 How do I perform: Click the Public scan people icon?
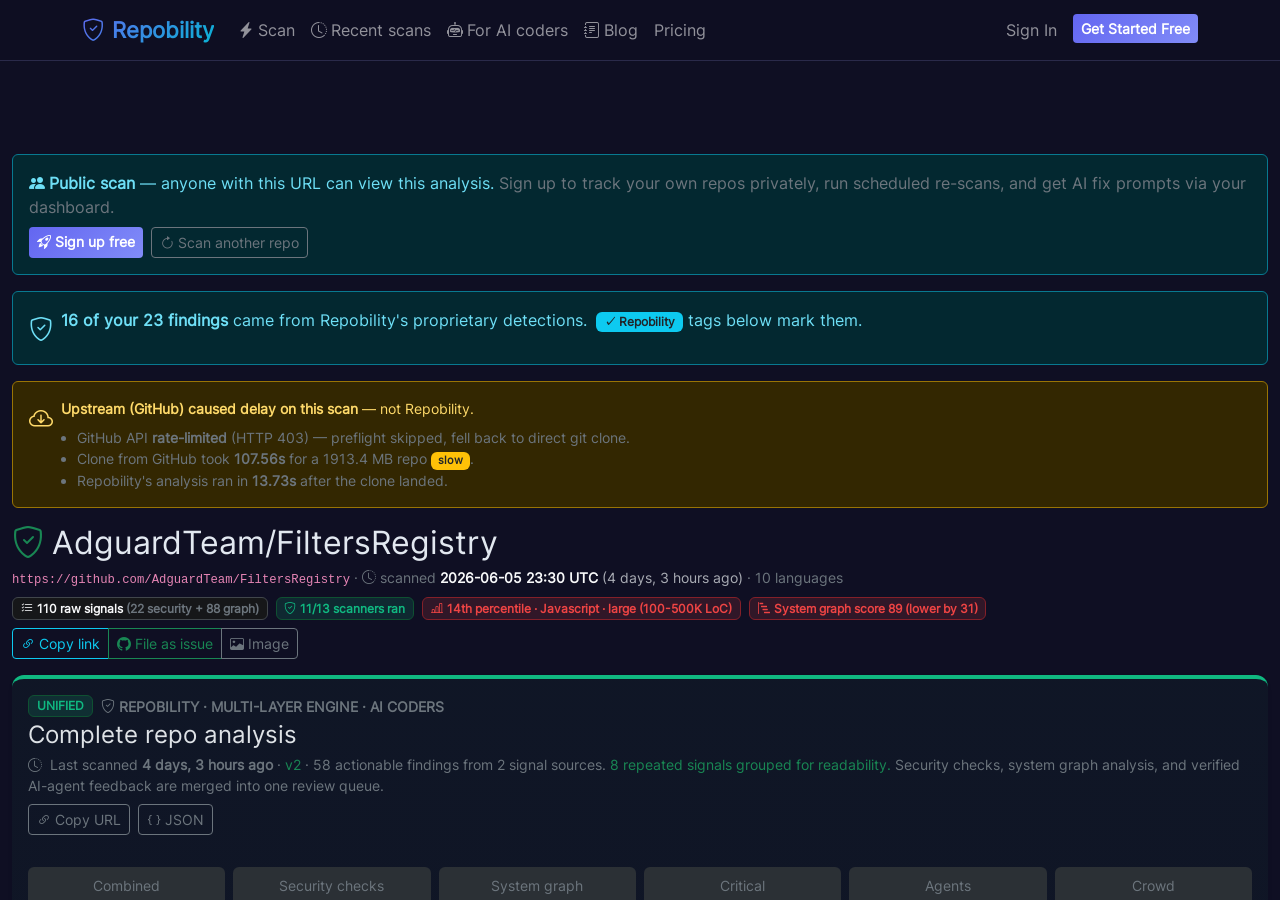click(37, 183)
